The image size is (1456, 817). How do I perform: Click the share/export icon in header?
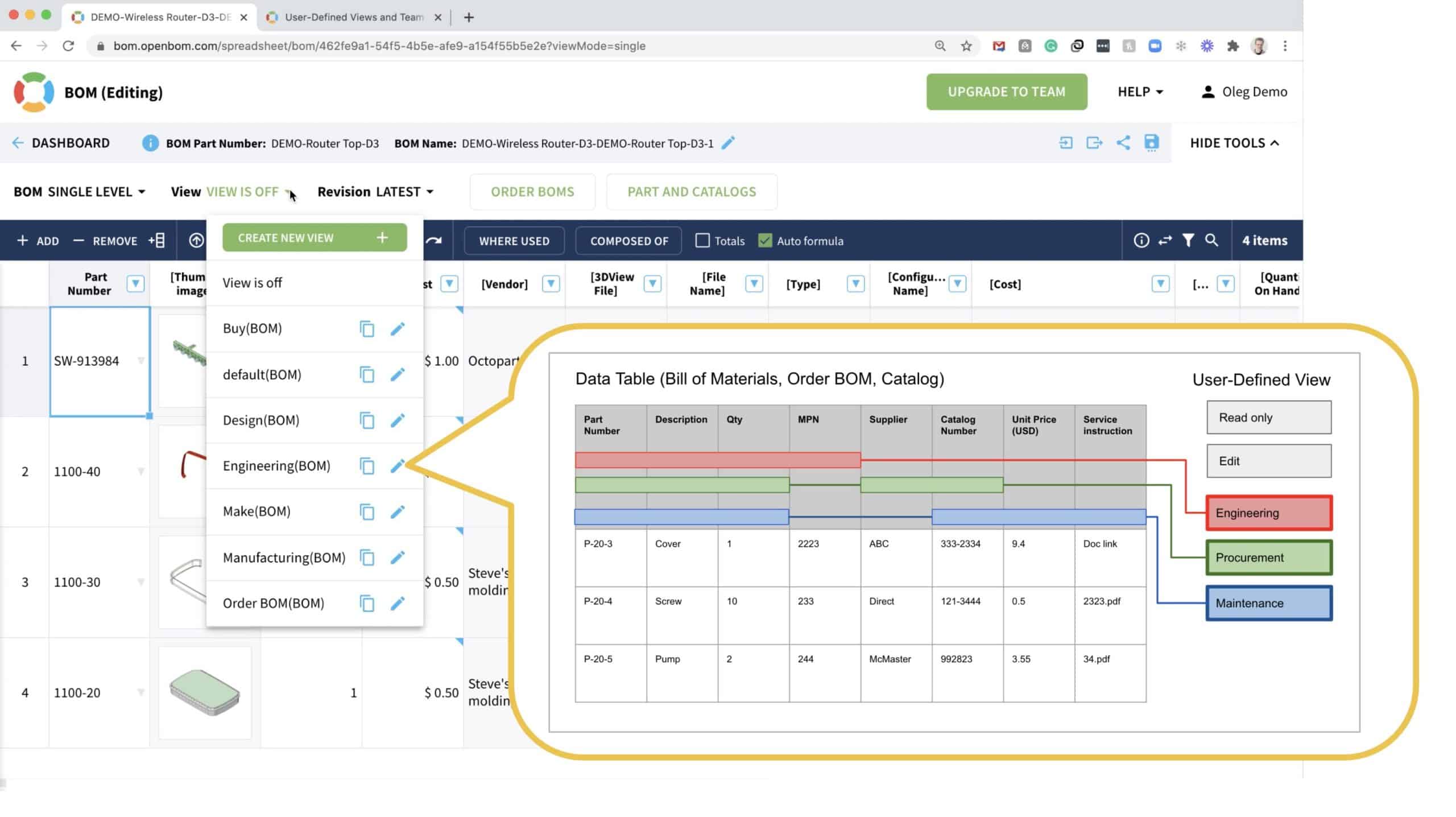[x=1122, y=142]
